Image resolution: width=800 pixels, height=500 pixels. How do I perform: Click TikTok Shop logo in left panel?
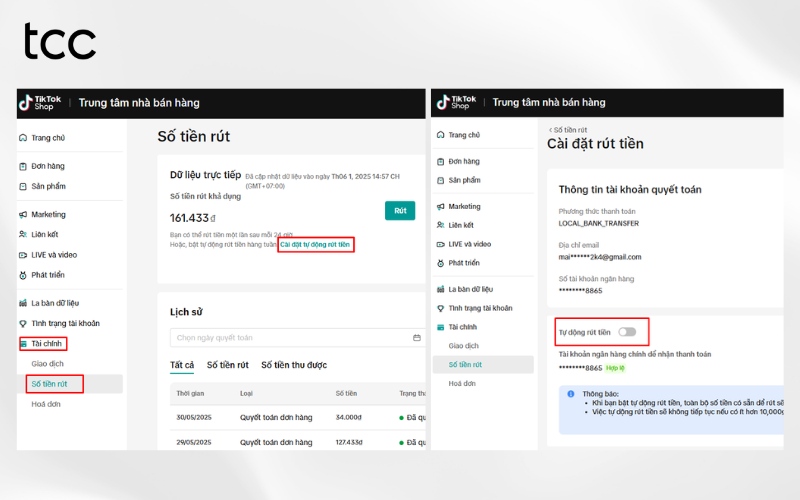pos(40,103)
